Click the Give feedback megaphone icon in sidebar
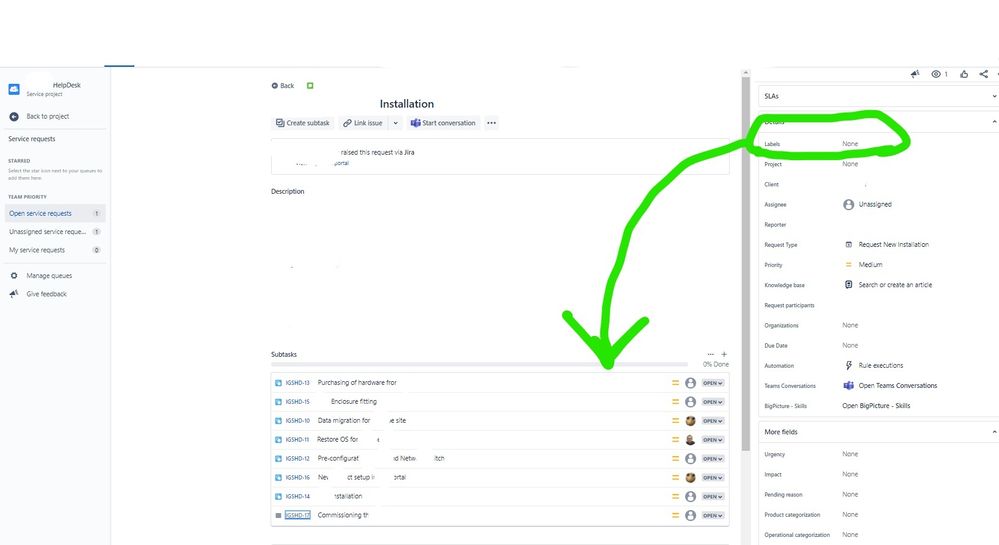 14,294
